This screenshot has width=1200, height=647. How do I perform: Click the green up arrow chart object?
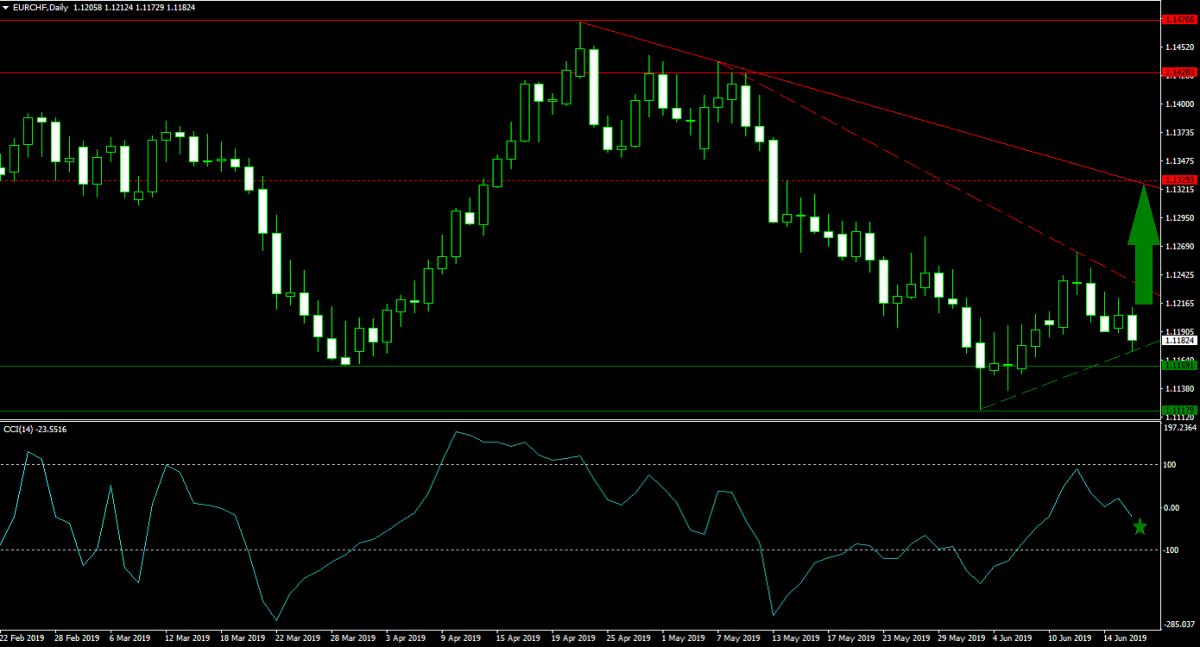click(x=1143, y=245)
